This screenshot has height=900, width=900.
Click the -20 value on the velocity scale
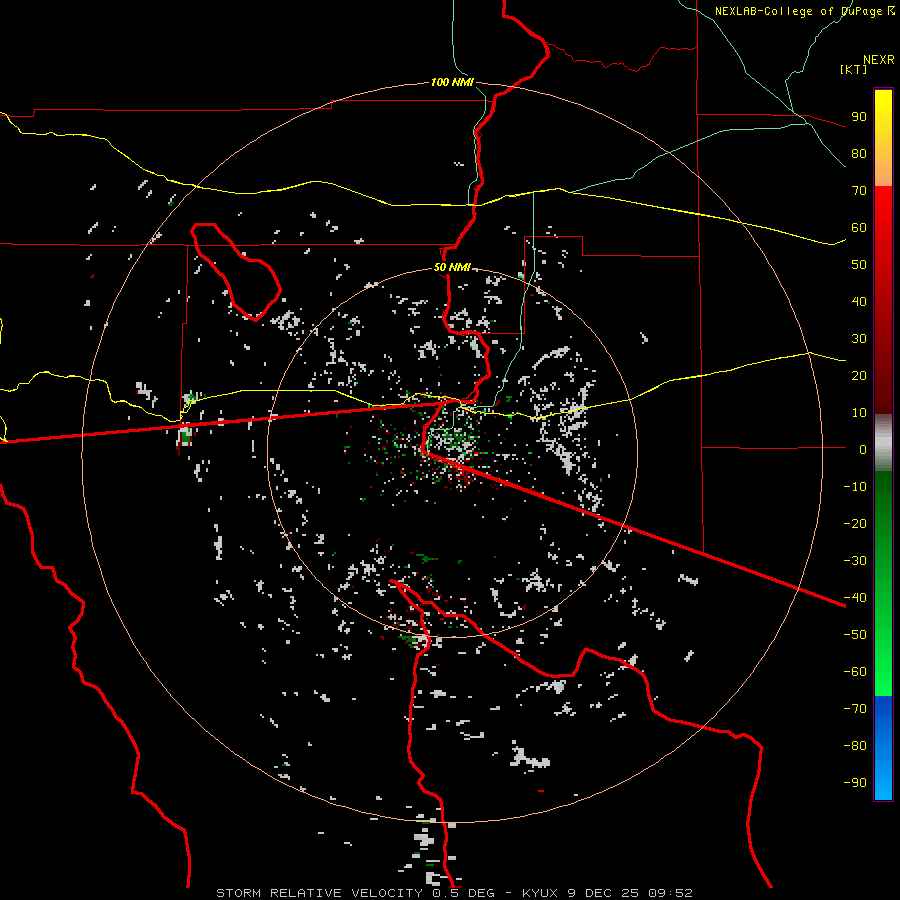pyautogui.click(x=855, y=523)
